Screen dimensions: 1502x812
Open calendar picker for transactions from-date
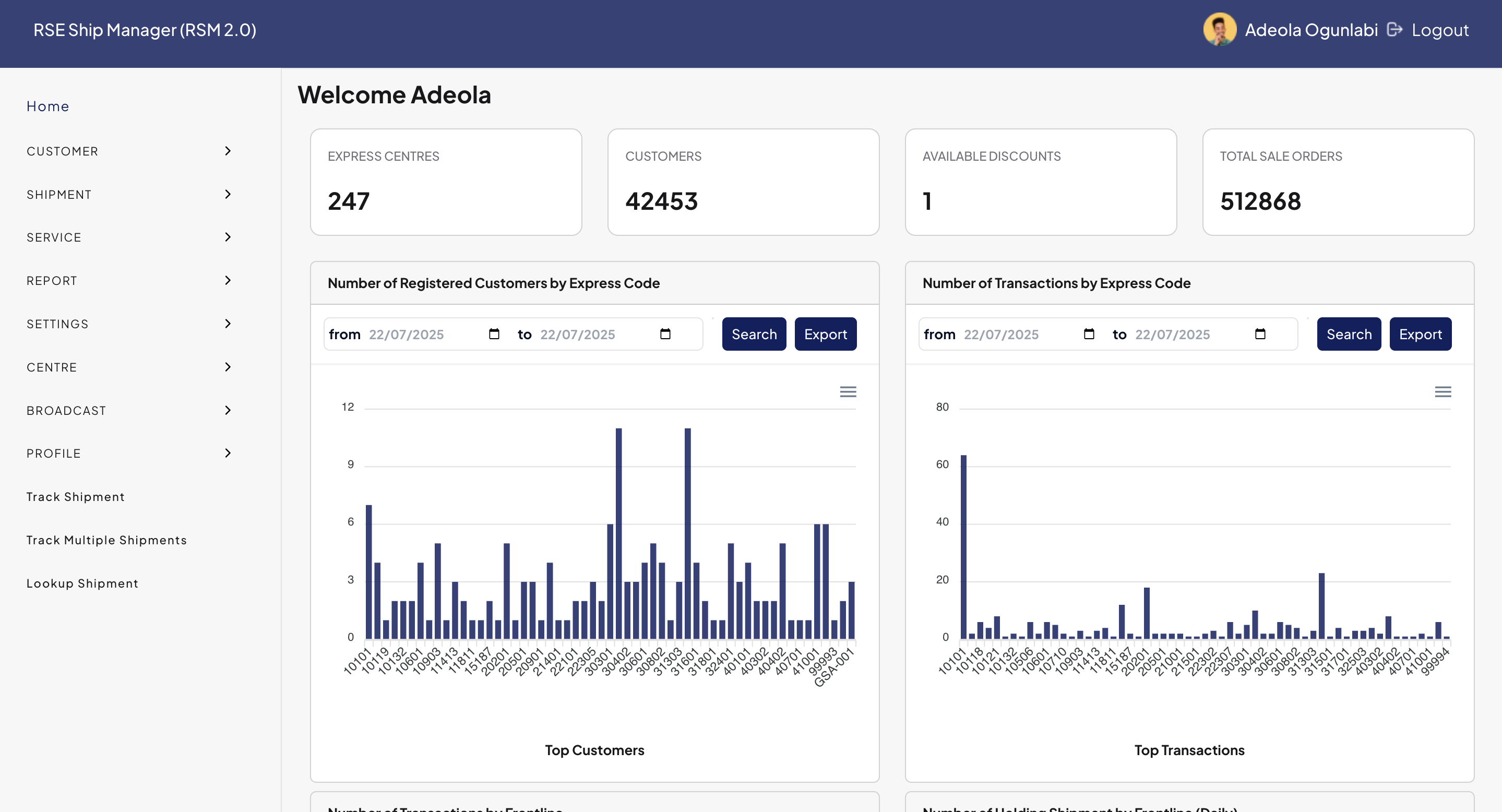[1089, 334]
